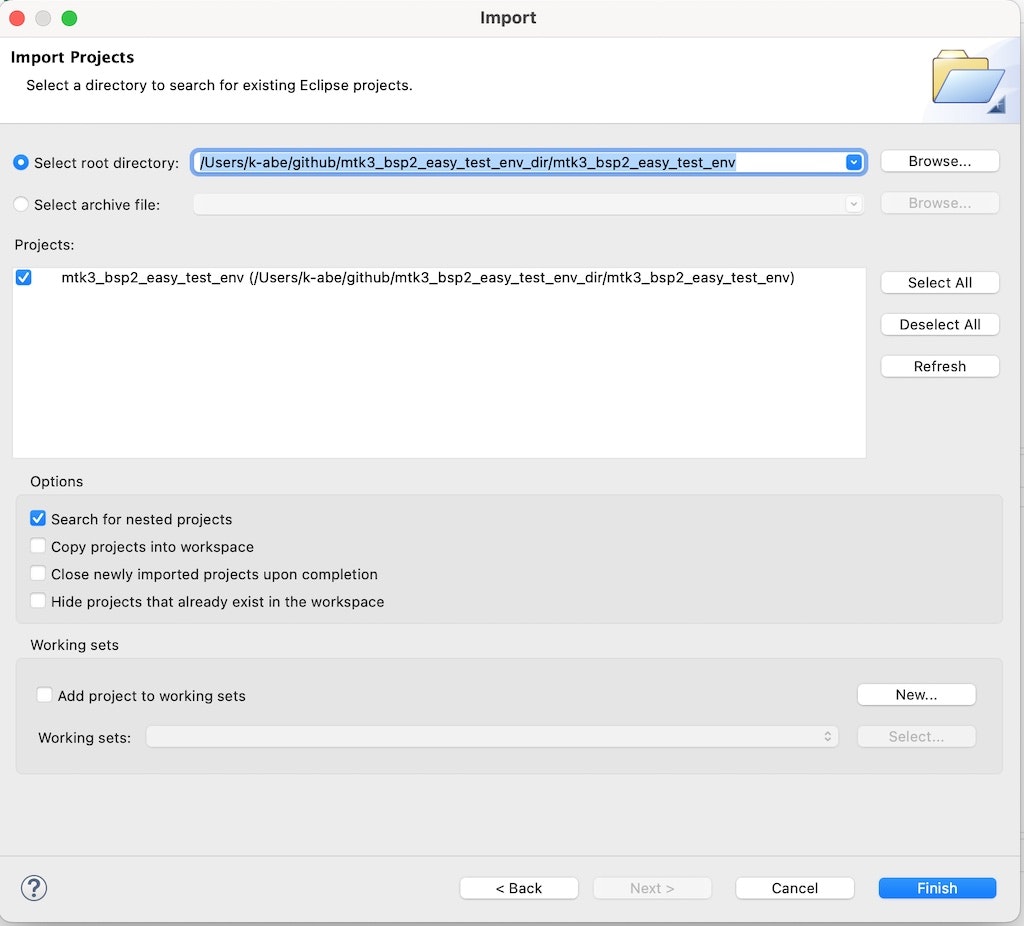Image resolution: width=1024 pixels, height=926 pixels.
Task: Enable add project to working sets
Action: coord(44,694)
